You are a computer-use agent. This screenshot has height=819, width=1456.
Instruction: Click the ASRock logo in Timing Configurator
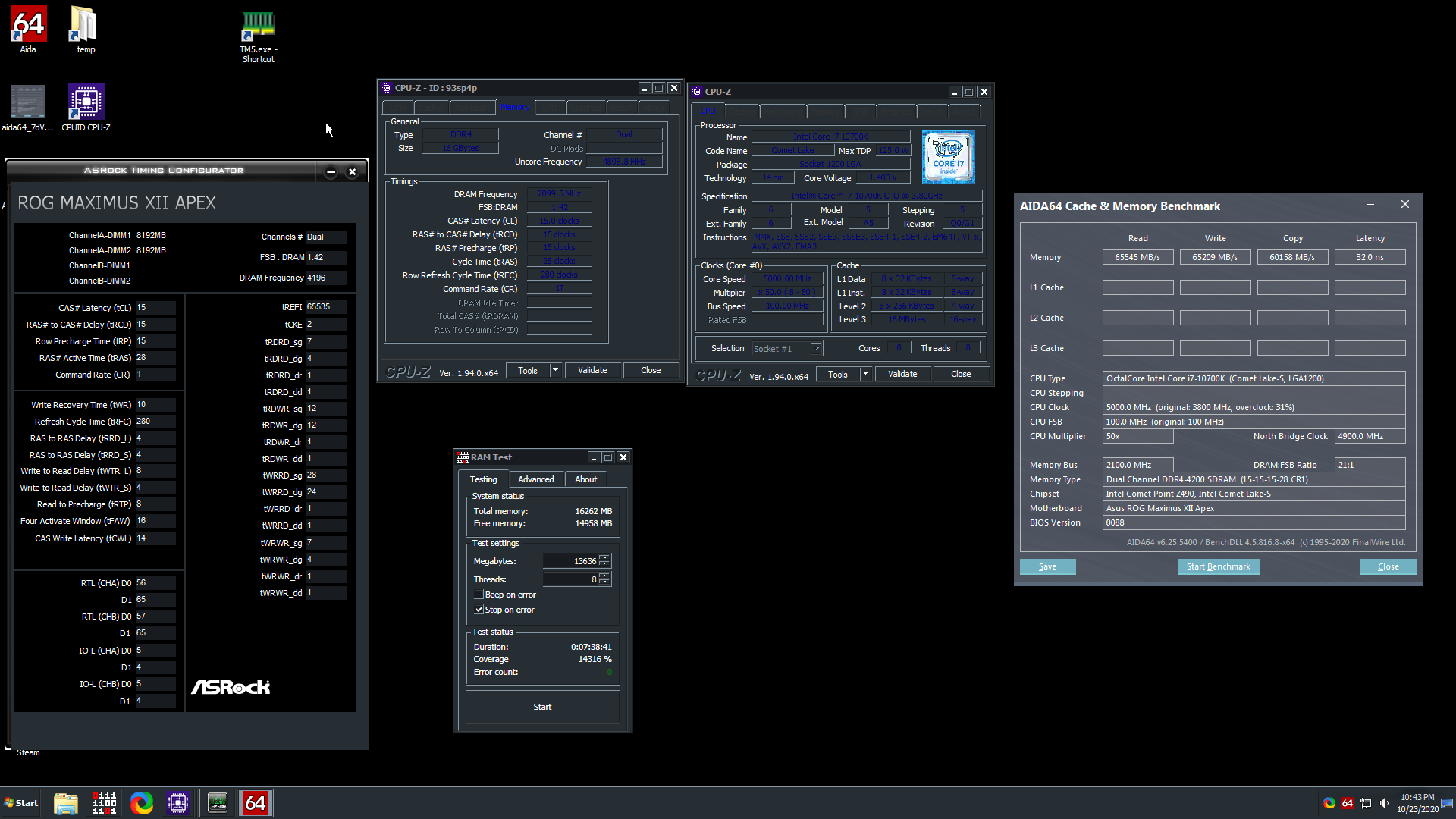(x=231, y=687)
